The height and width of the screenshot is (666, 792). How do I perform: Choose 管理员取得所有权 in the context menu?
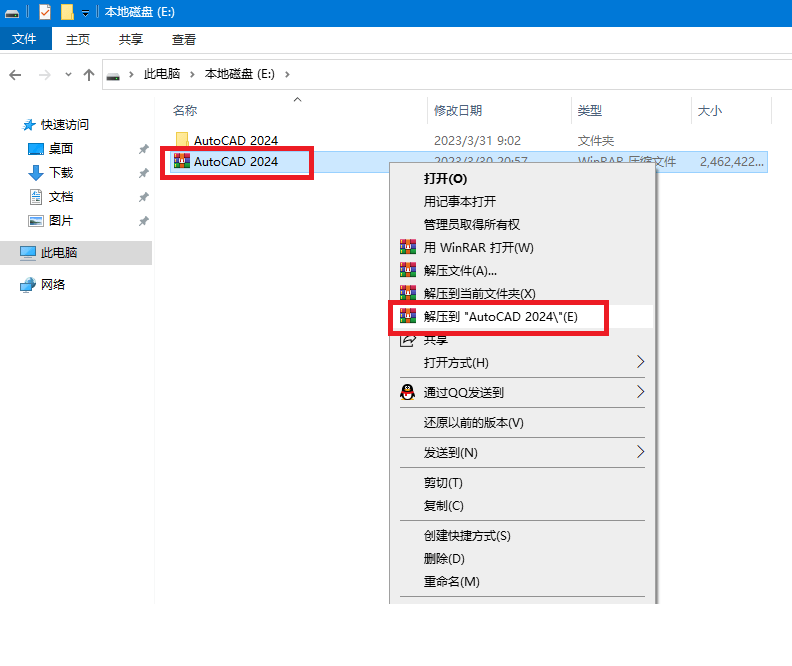[523, 224]
